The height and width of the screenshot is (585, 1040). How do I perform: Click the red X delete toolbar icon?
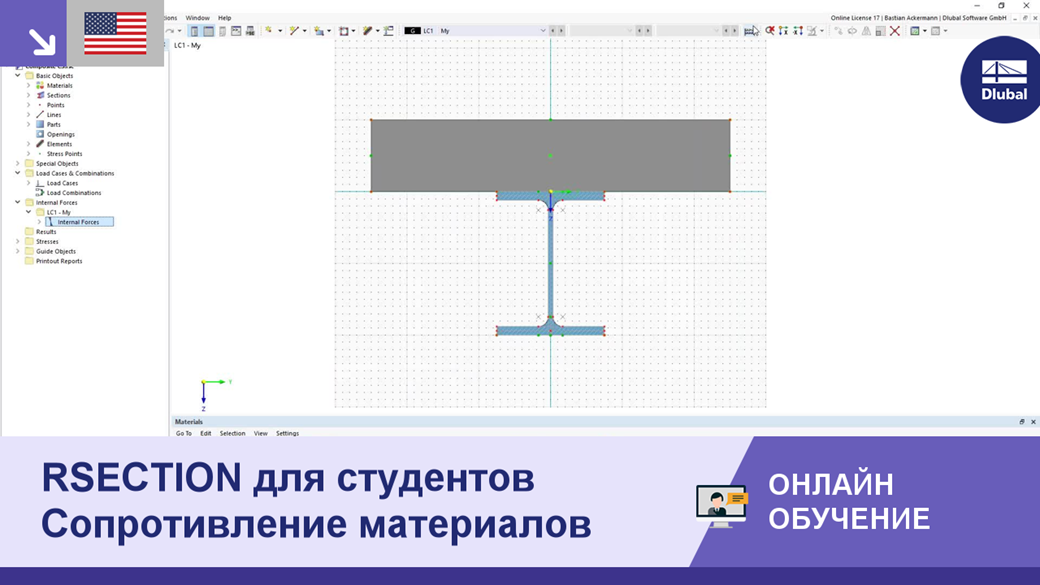(895, 31)
